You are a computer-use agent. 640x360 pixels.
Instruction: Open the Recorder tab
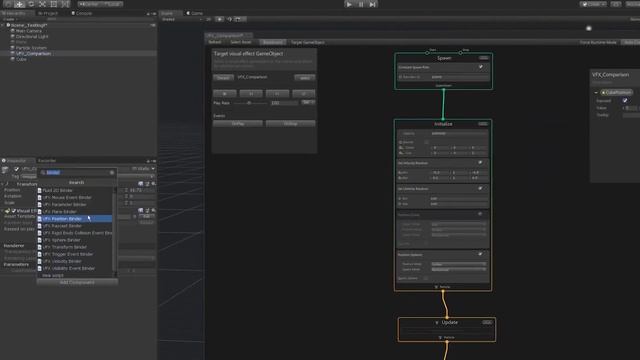click(47, 161)
